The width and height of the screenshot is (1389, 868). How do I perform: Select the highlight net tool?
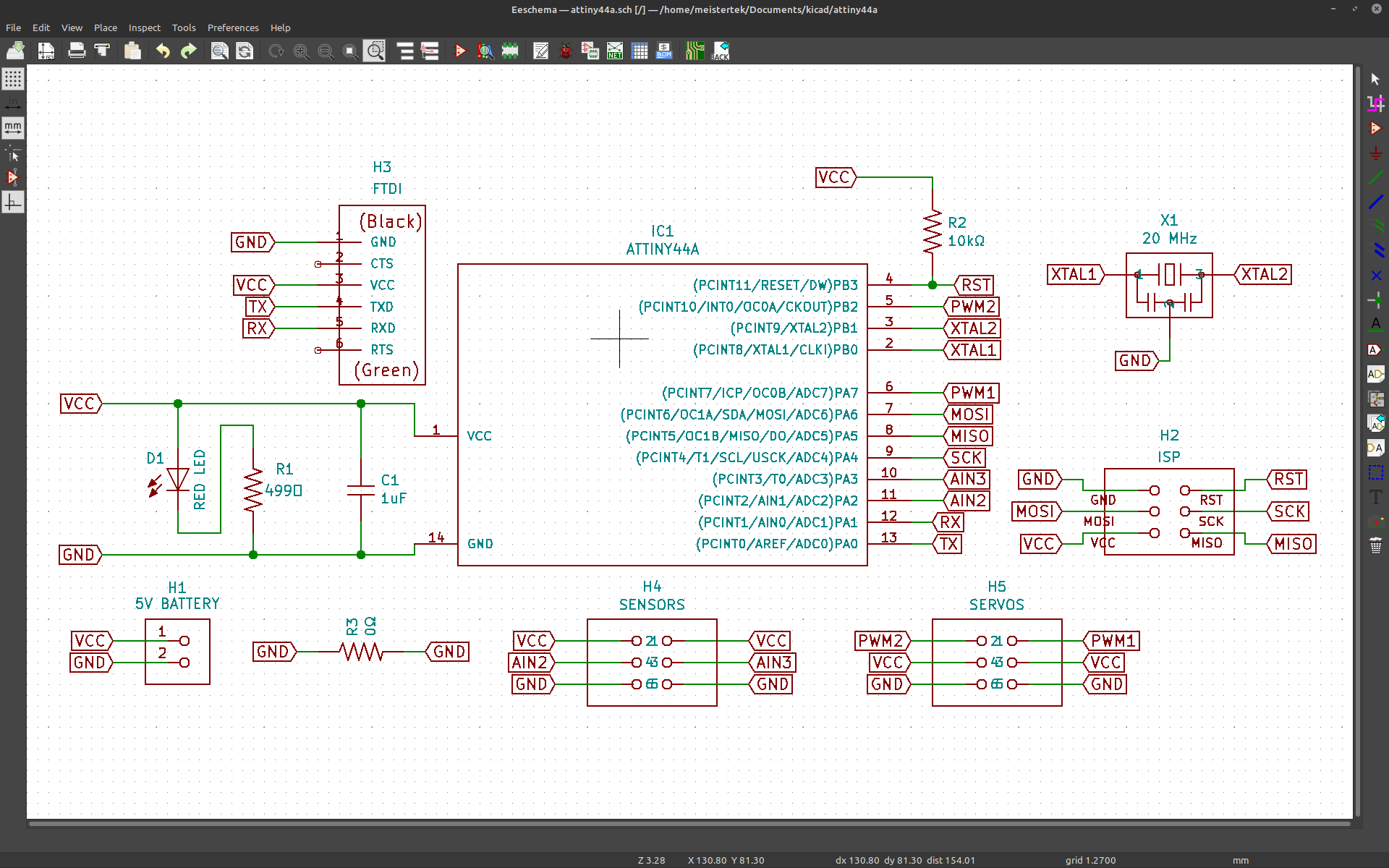tap(1375, 103)
